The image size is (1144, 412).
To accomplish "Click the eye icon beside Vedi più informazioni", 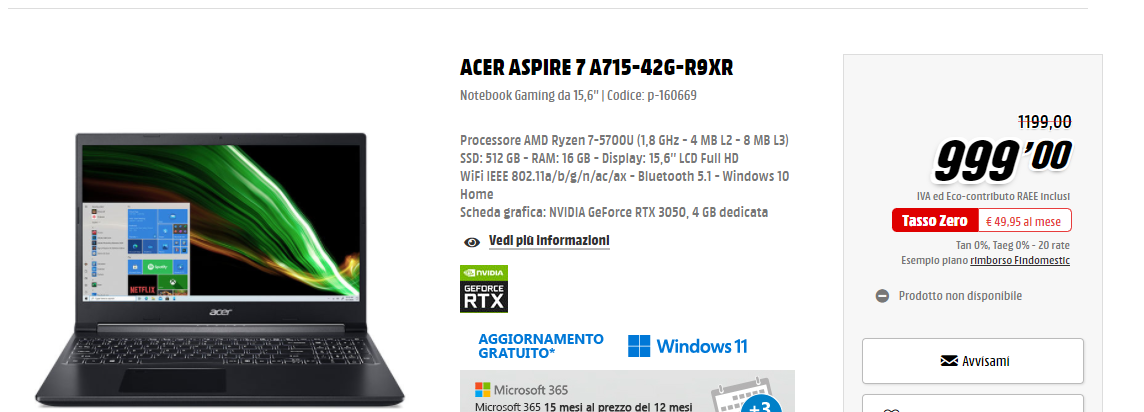I will tap(472, 242).
